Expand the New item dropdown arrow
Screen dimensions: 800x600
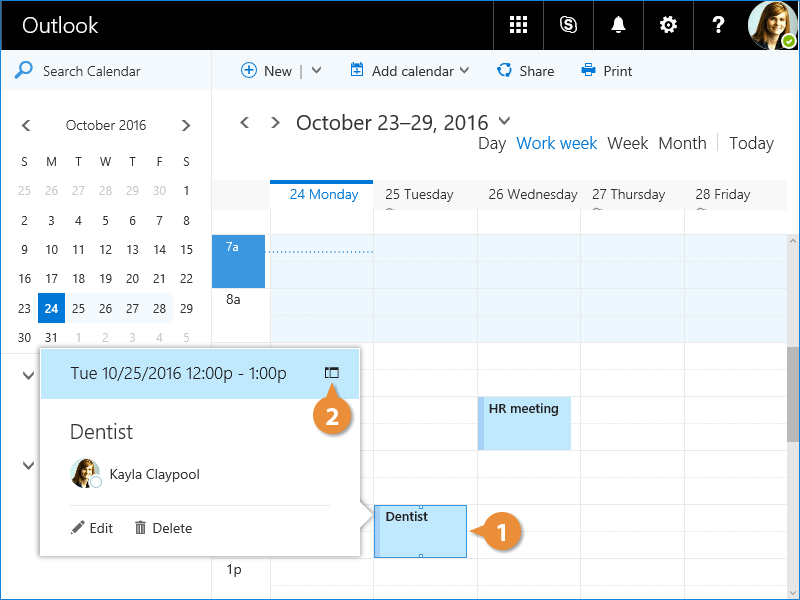[317, 71]
